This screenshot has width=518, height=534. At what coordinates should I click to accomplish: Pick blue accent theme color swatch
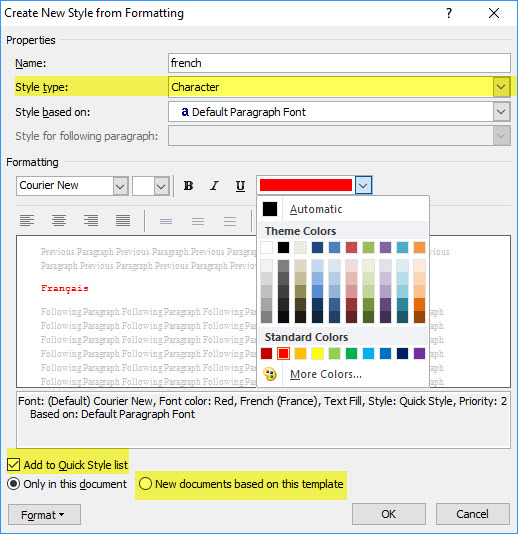pos(334,248)
